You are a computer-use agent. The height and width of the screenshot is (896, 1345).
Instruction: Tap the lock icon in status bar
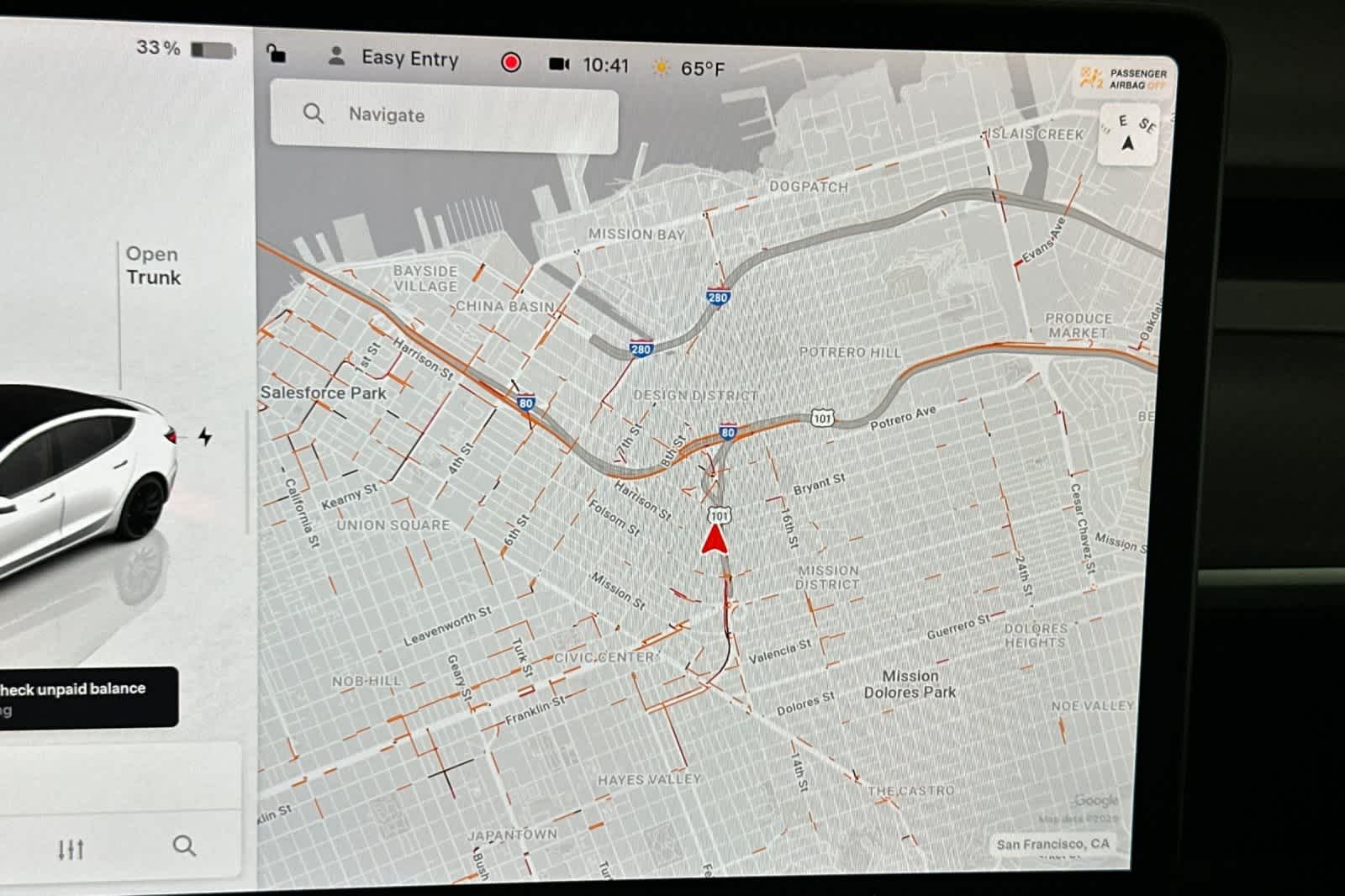tap(276, 55)
